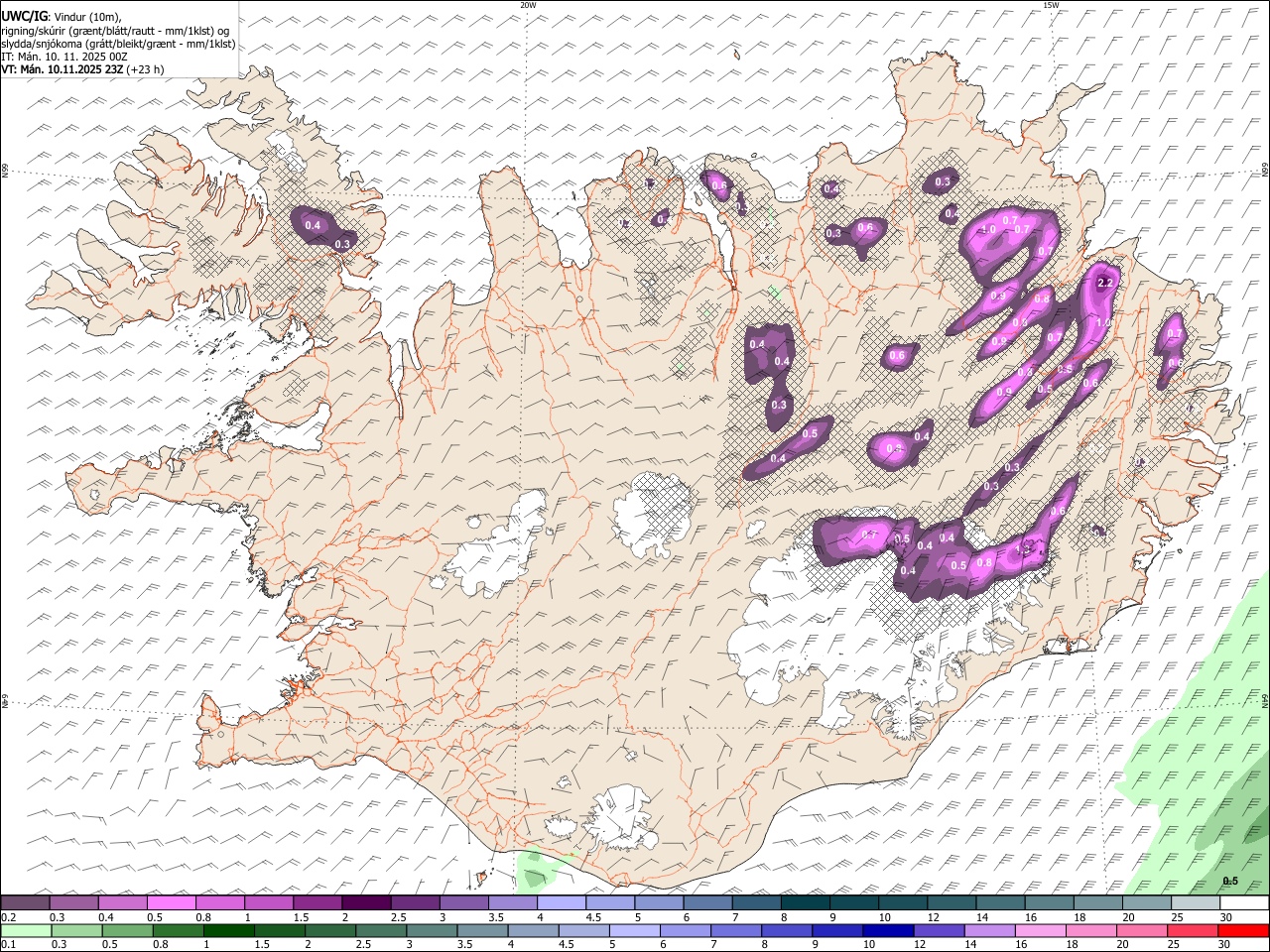
Task: Click the 'UWC/IG: Vindur (10m),' title line
Action: [x=63, y=16]
